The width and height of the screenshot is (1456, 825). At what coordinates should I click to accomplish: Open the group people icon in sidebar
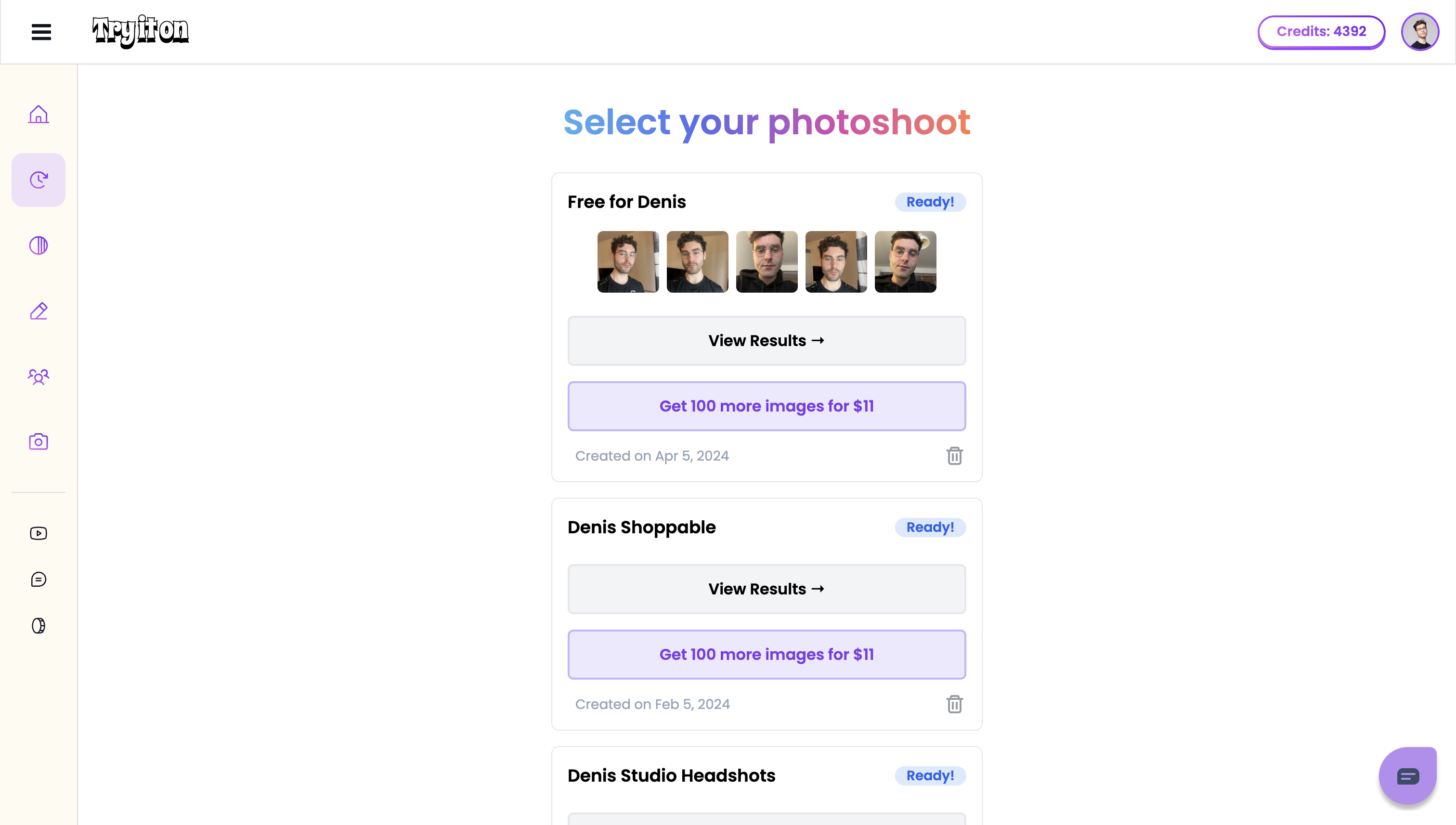[39, 376]
